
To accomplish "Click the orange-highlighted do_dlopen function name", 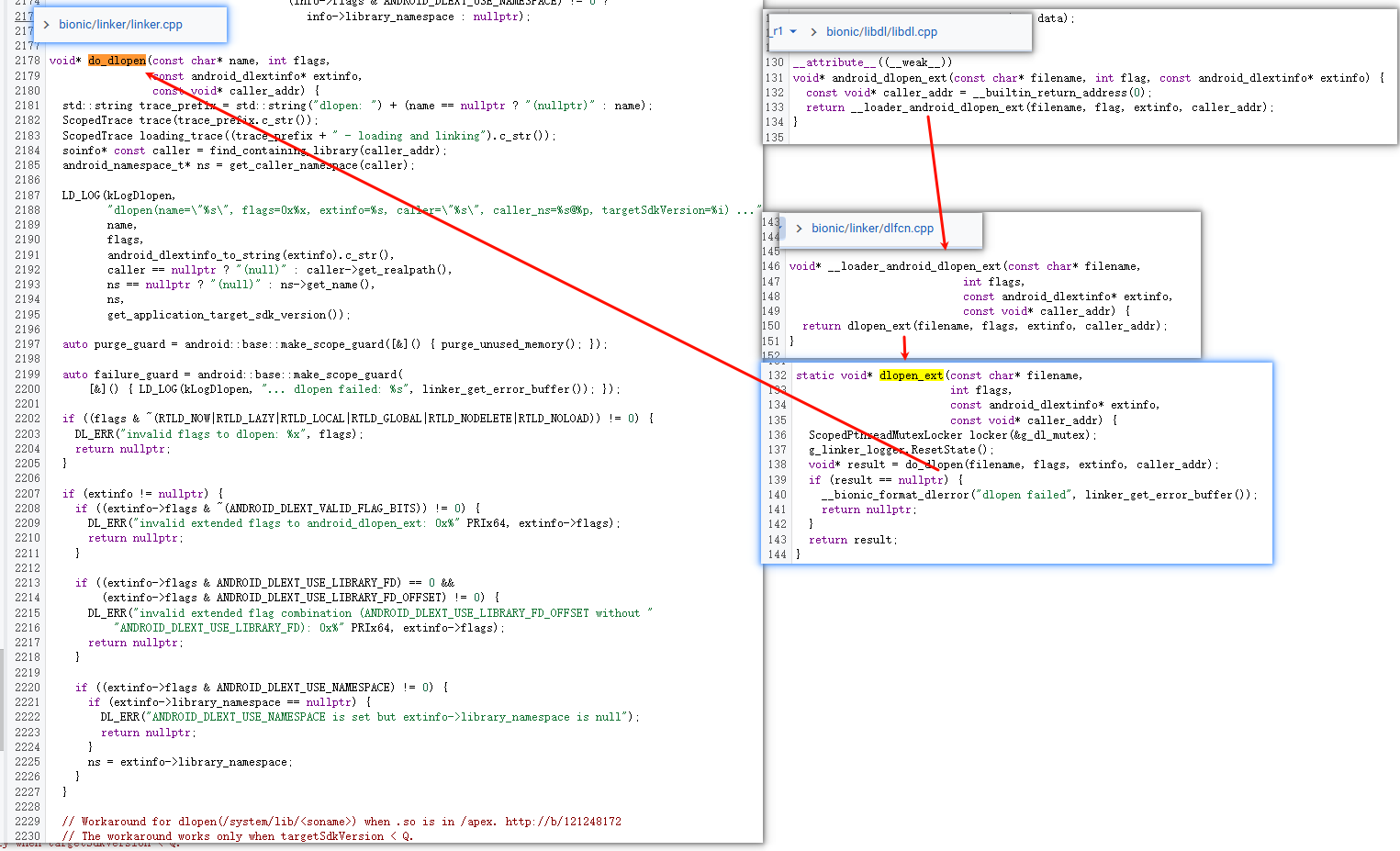I will [117, 61].
